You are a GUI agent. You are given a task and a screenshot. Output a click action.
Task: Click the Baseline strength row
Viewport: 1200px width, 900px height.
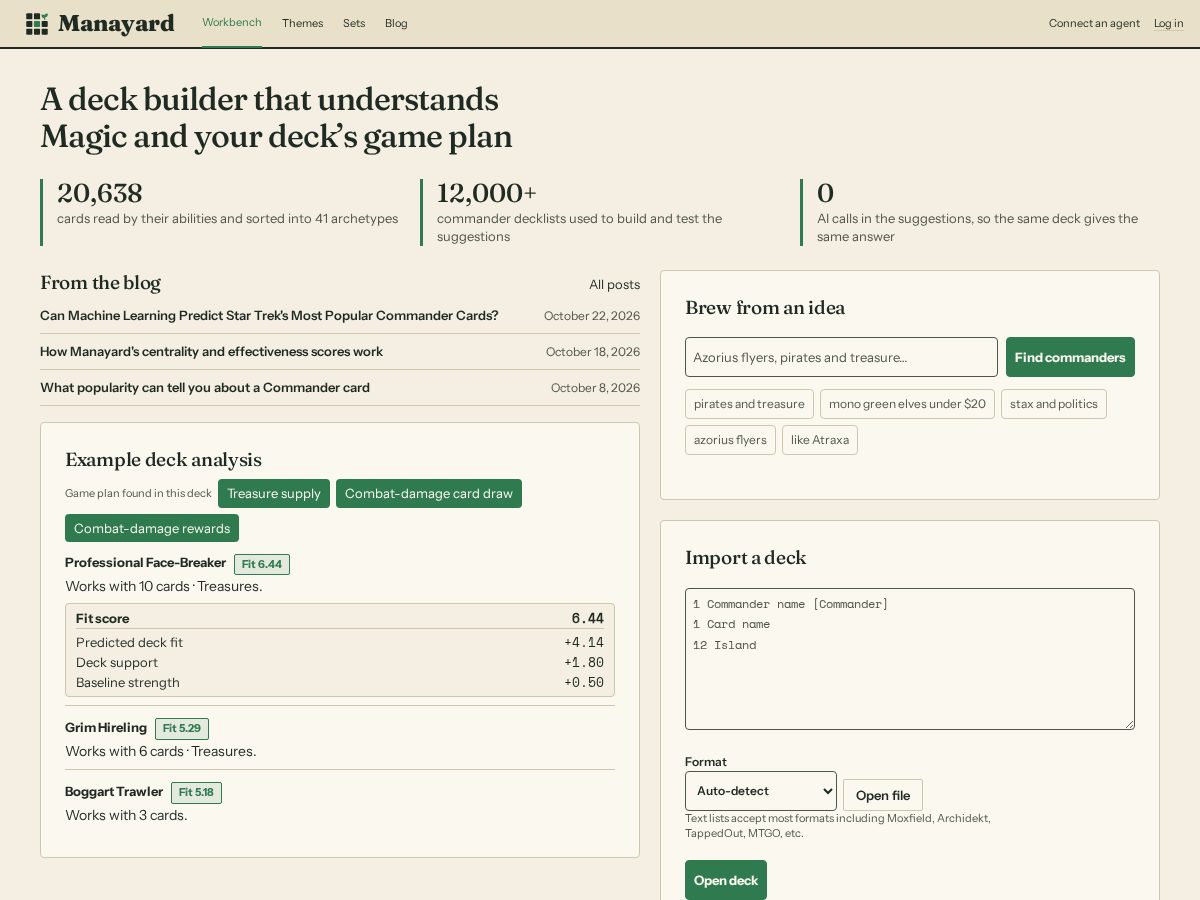340,683
